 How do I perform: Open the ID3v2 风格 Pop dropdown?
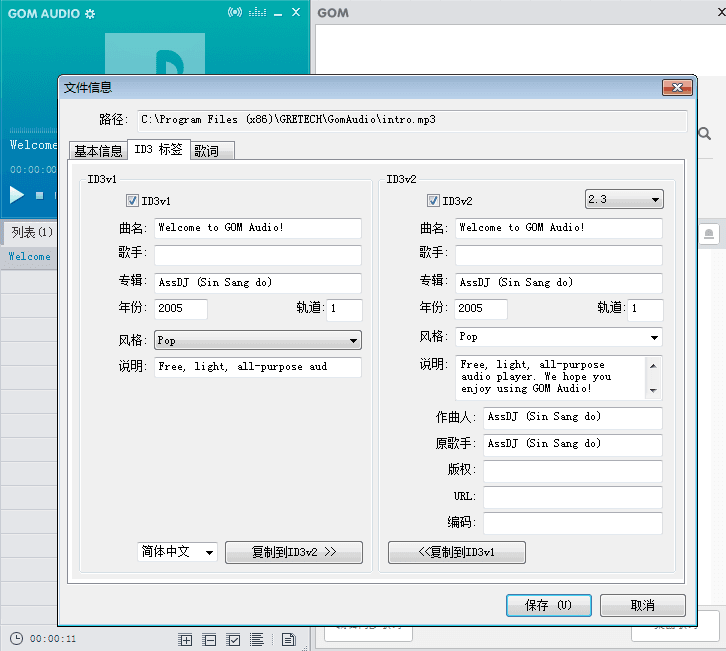[559, 337]
